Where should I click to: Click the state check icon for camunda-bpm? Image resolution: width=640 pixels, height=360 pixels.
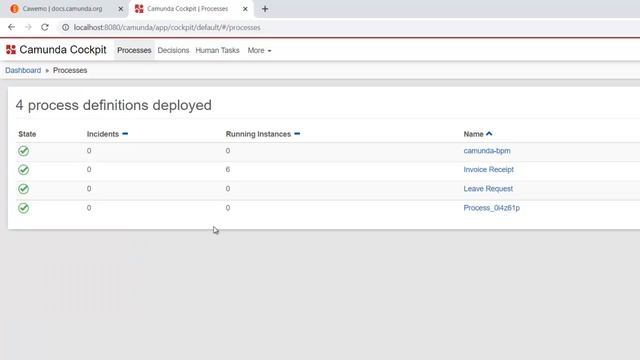point(24,151)
